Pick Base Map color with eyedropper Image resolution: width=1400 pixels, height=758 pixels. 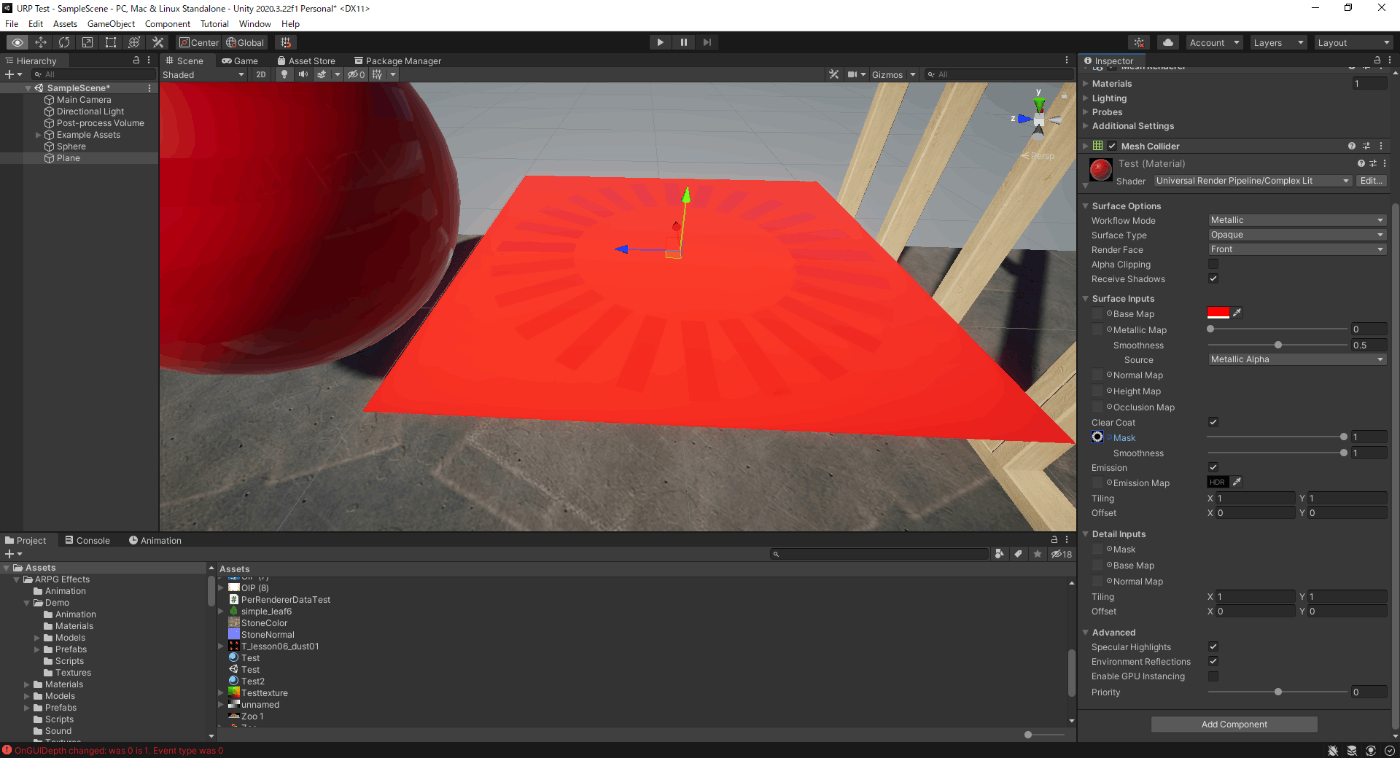coord(1237,314)
